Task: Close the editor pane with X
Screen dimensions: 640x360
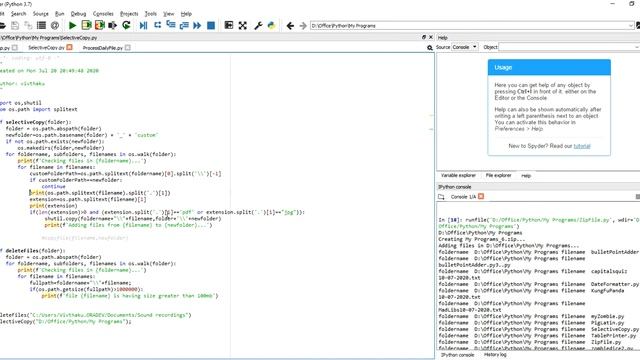Action: [431, 37]
